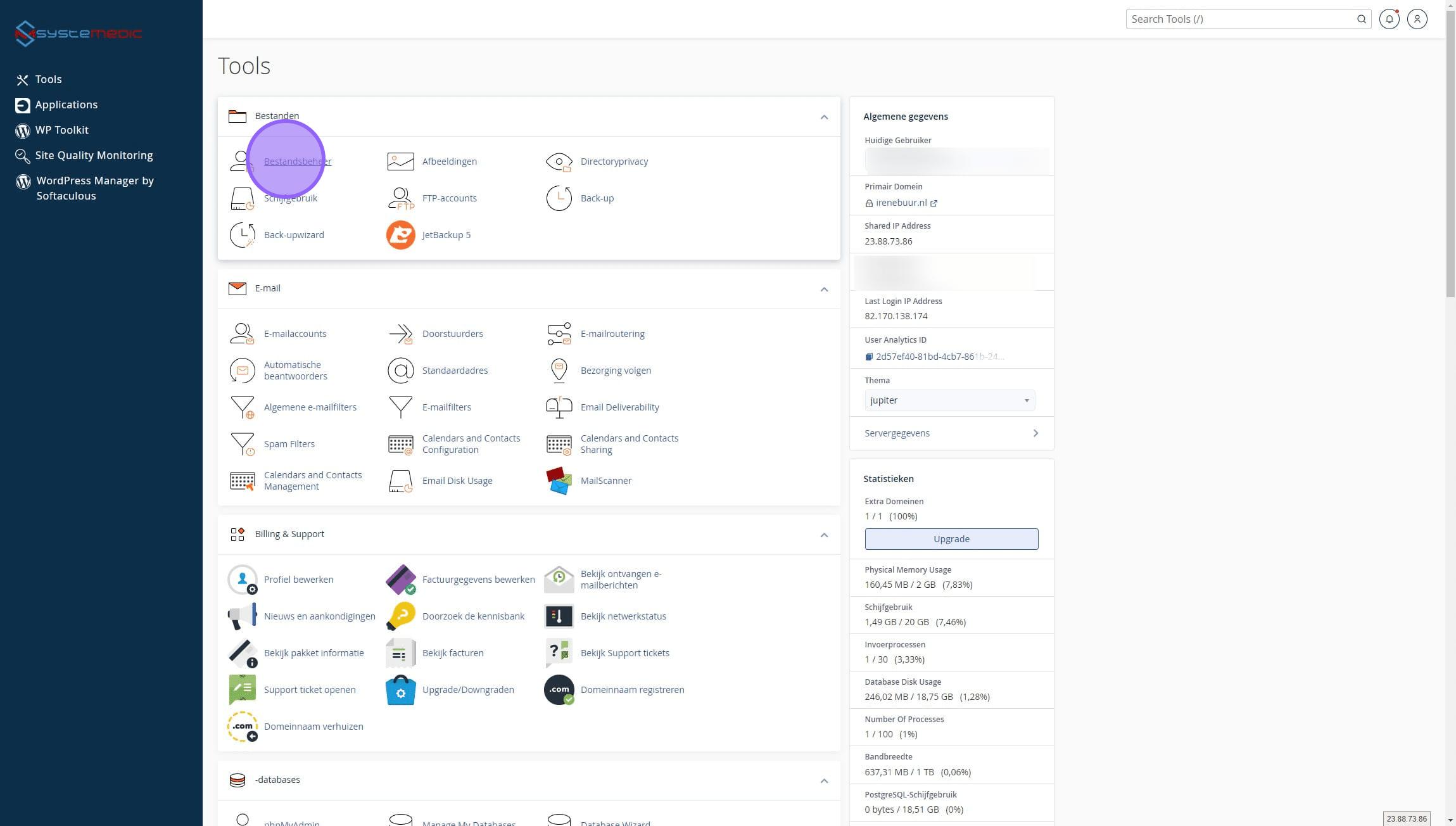Collapse the E-mail section chevron
This screenshot has width=1456, height=826.
click(x=824, y=289)
